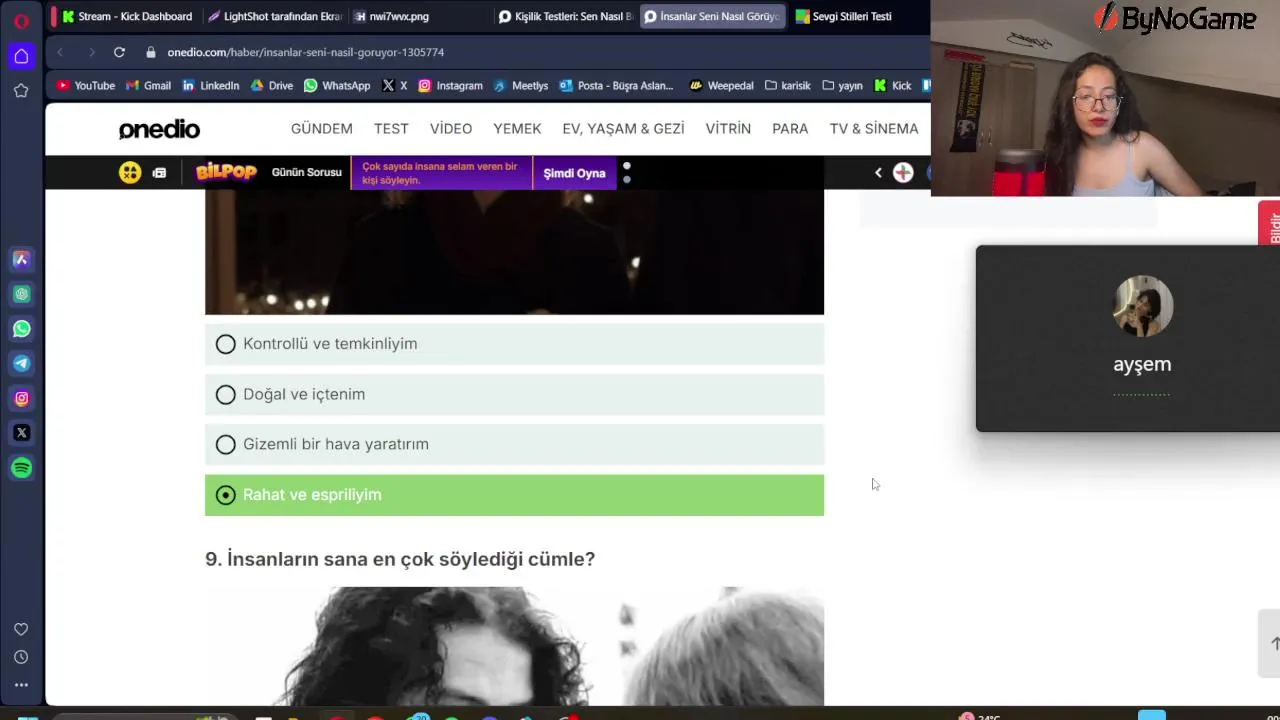Open the Drive bookmark
Image resolution: width=1280 pixels, height=720 pixels.
pos(271,86)
